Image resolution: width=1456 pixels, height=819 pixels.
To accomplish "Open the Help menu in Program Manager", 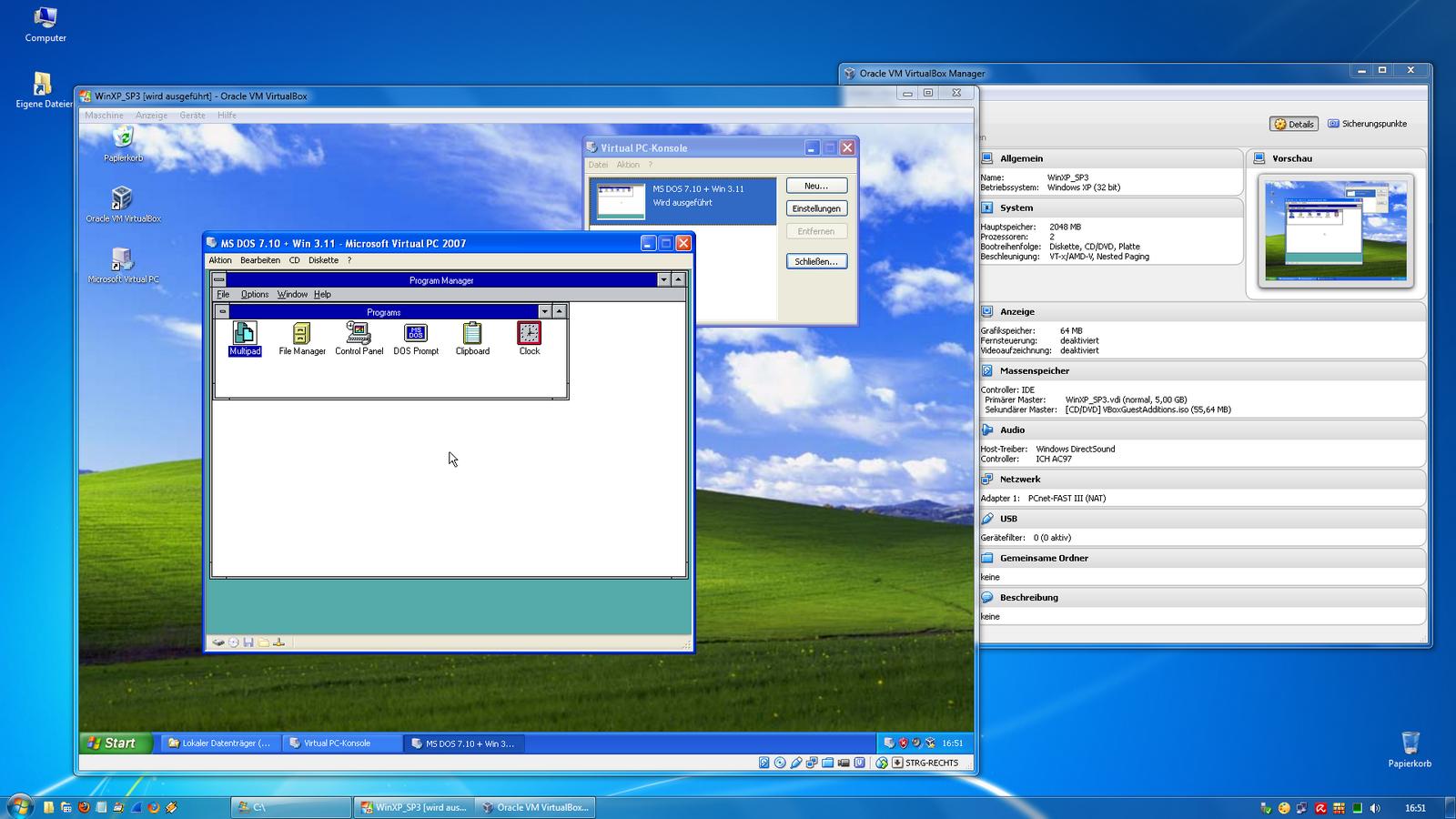I will [x=322, y=295].
